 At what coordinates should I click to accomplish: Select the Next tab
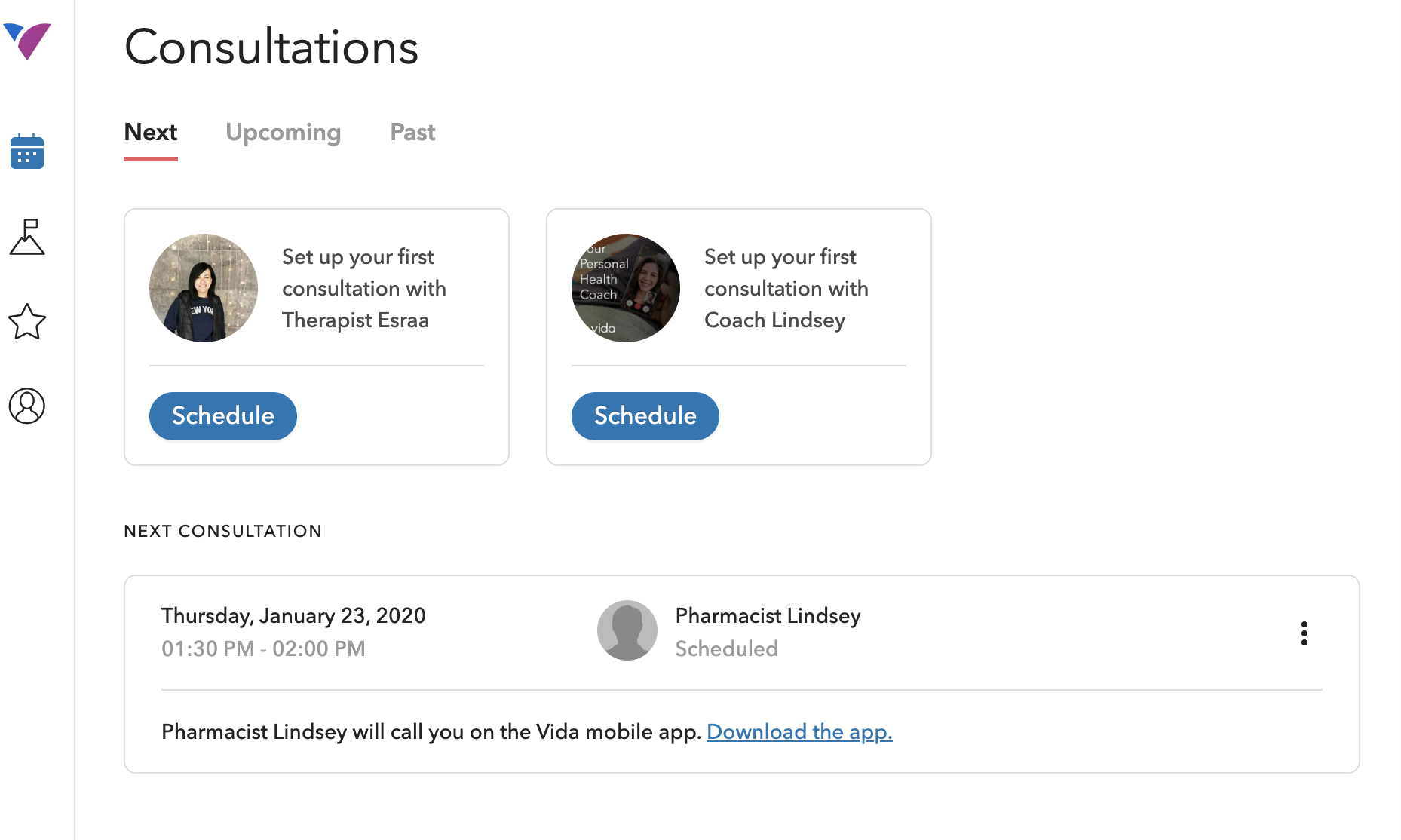tap(151, 133)
